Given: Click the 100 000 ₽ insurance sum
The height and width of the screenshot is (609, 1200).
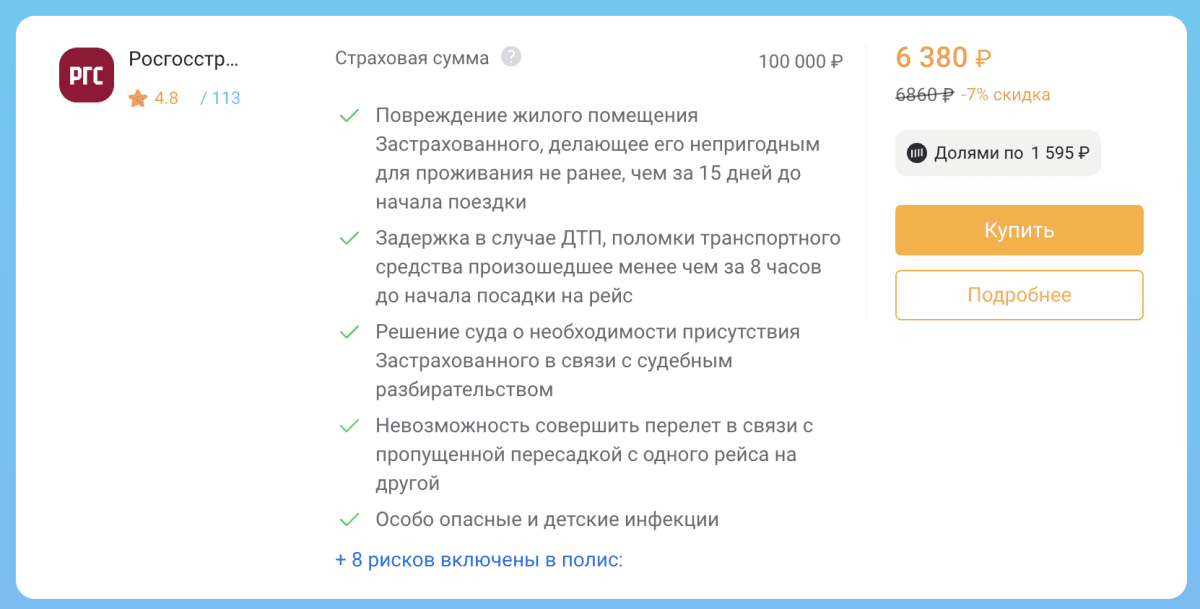Looking at the screenshot, I should [x=800, y=62].
